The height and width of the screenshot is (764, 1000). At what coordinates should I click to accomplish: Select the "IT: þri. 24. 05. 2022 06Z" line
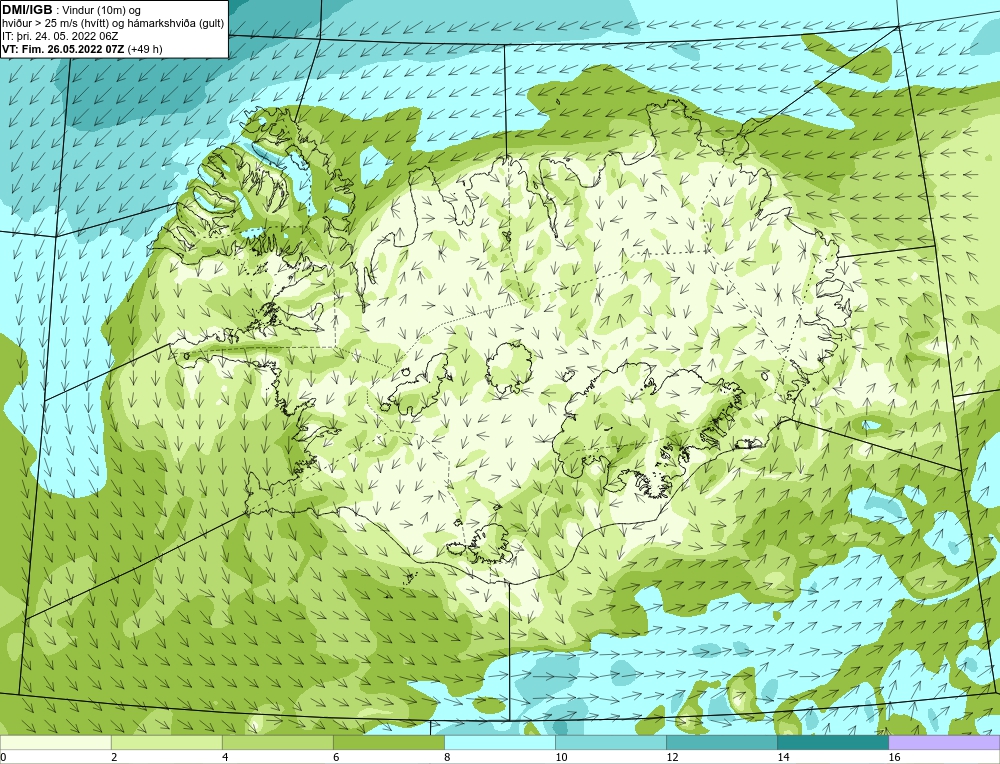[x=60, y=36]
